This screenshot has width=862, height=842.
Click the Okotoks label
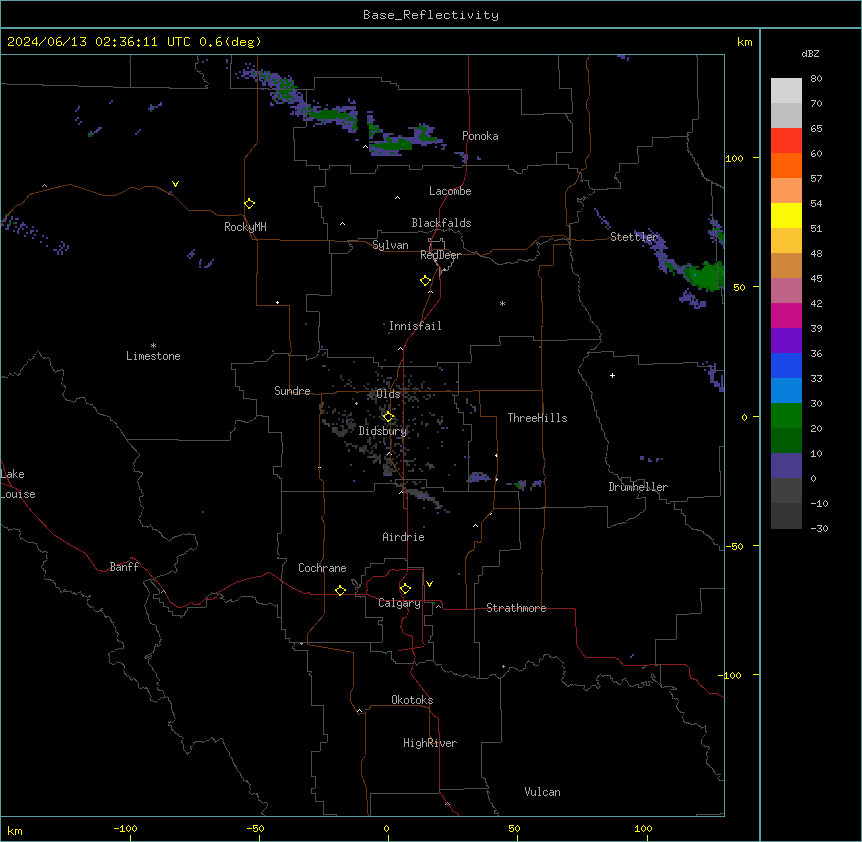pos(412,700)
